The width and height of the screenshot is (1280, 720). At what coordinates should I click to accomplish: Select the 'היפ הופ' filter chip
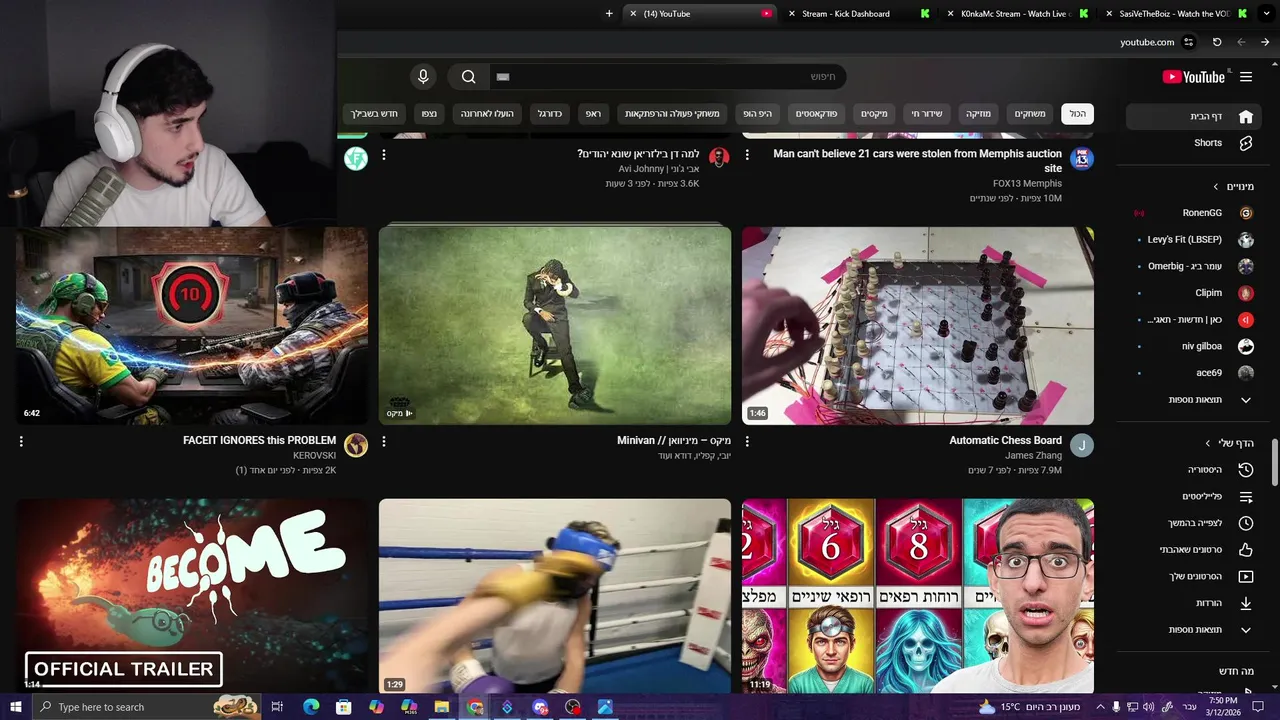758,114
